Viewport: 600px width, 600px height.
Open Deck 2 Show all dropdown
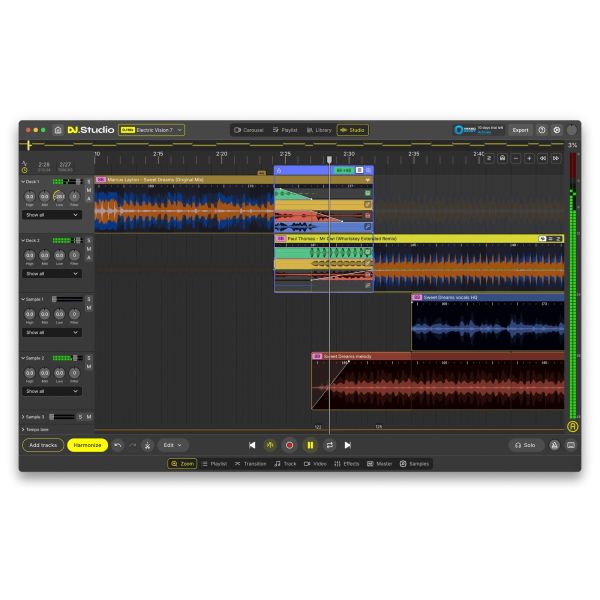[x=52, y=274]
